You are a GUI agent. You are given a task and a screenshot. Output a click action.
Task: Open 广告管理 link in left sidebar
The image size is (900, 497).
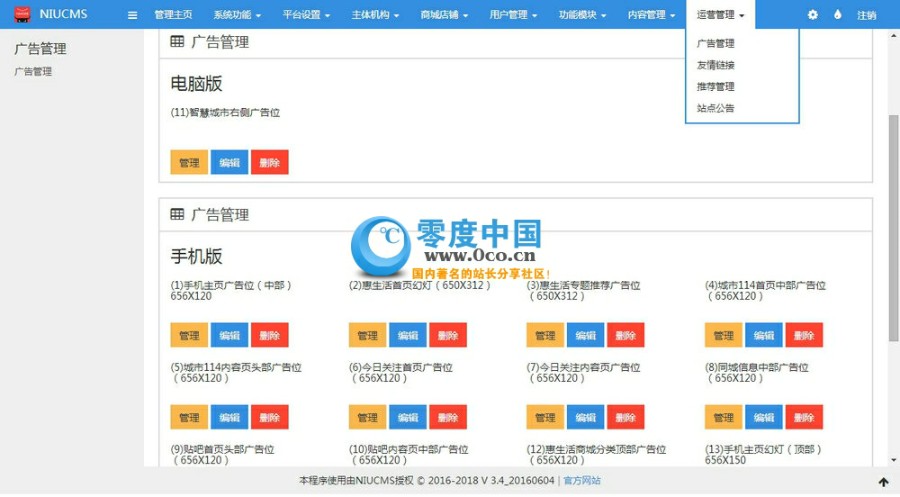tap(33, 72)
